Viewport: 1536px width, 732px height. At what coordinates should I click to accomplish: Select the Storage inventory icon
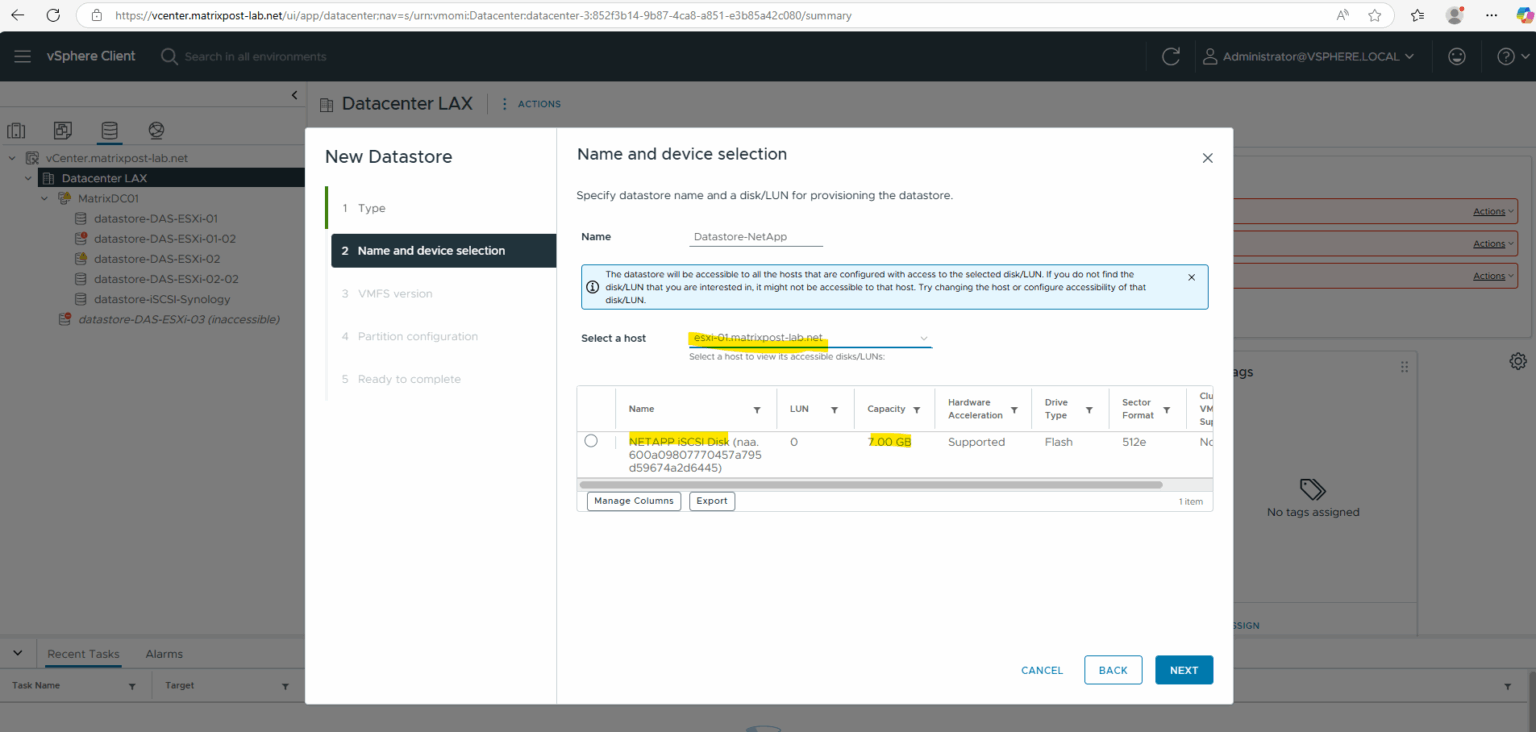[109, 130]
